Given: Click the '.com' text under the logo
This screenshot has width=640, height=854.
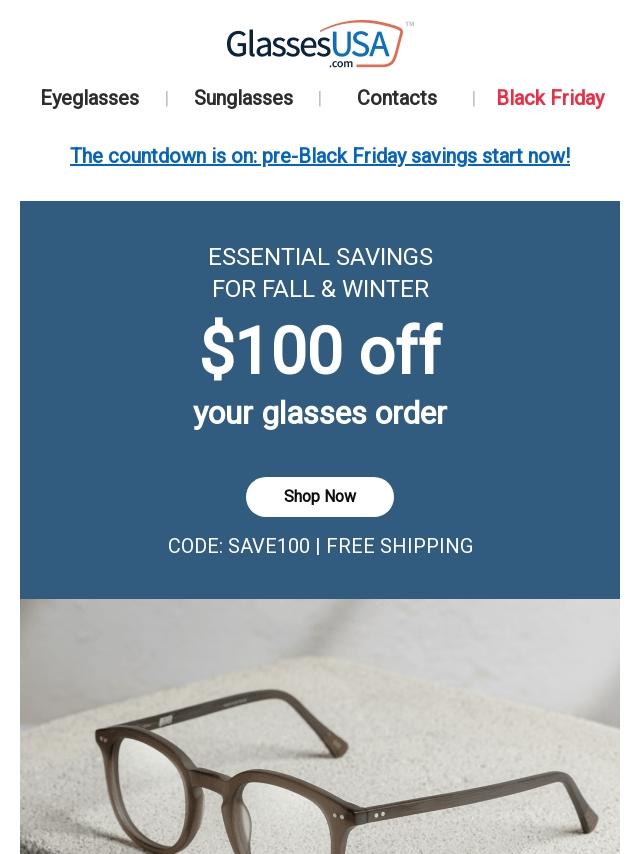Looking at the screenshot, I should (x=341, y=64).
